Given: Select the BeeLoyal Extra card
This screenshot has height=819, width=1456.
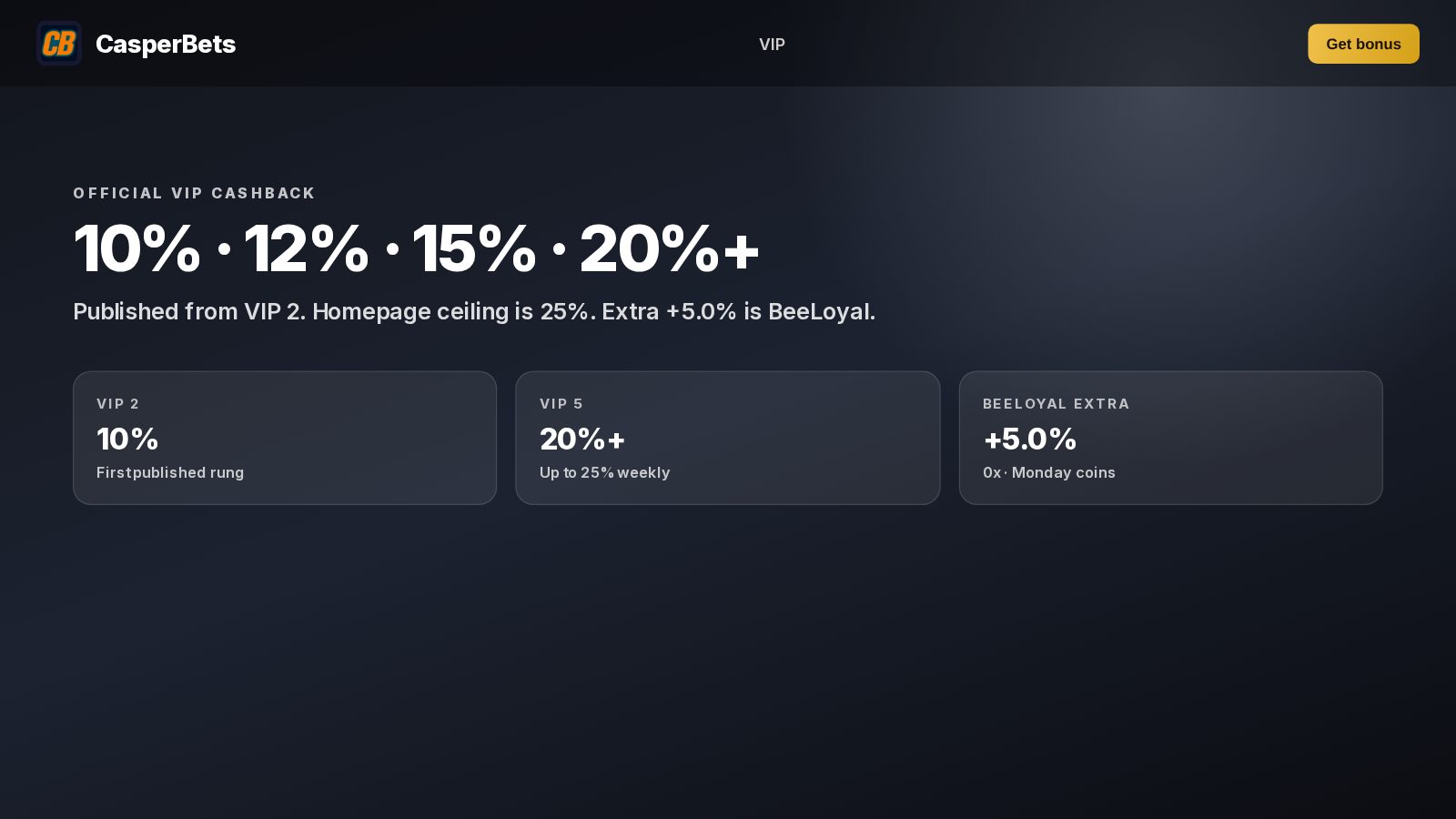Looking at the screenshot, I should click(1170, 438).
